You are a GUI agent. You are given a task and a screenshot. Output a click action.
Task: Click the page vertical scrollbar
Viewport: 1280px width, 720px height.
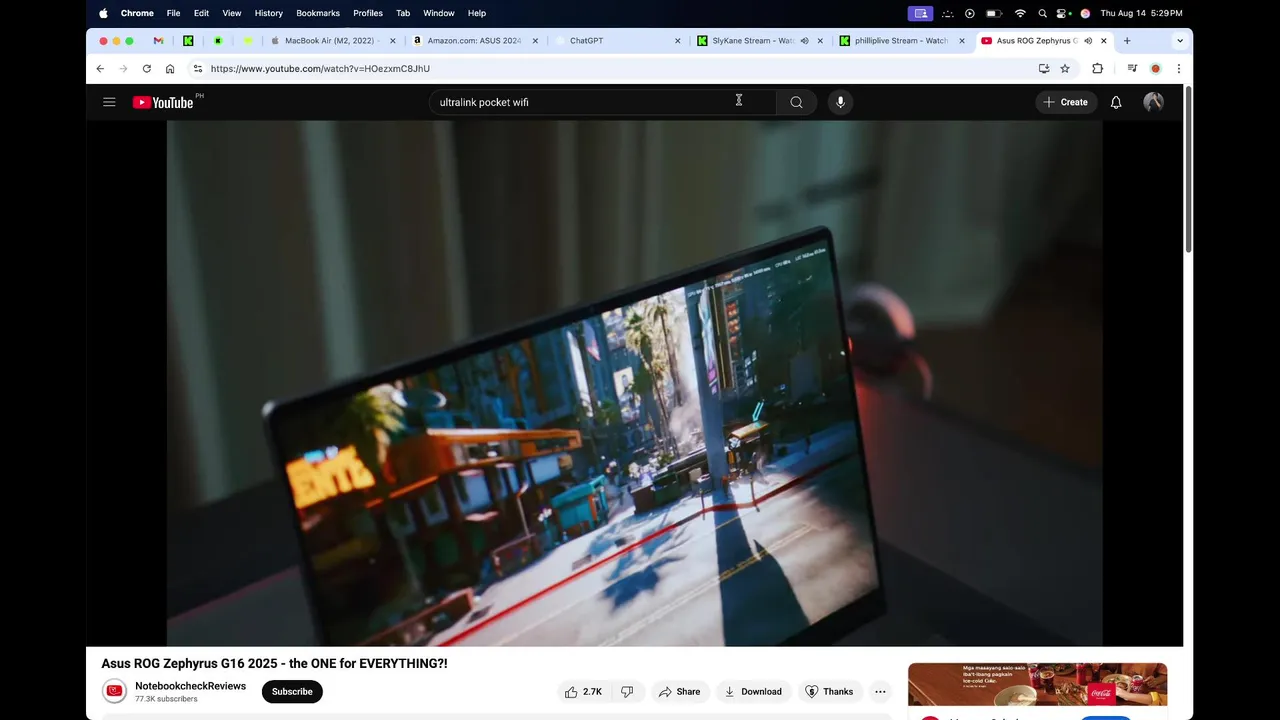1188,170
